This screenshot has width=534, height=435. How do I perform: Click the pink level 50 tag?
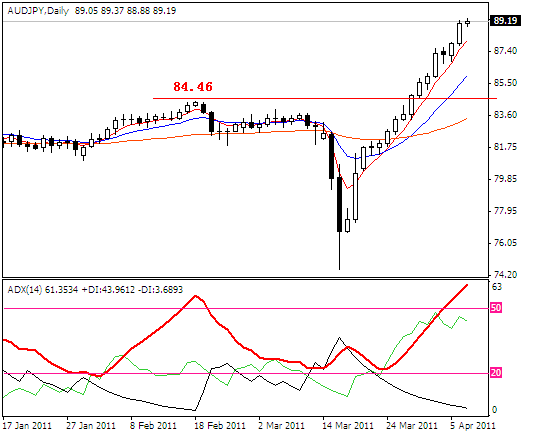click(x=496, y=308)
